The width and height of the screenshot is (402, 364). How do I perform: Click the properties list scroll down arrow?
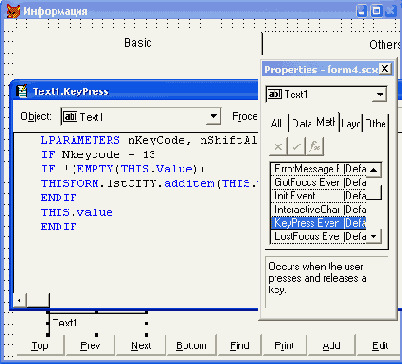pos(374,236)
